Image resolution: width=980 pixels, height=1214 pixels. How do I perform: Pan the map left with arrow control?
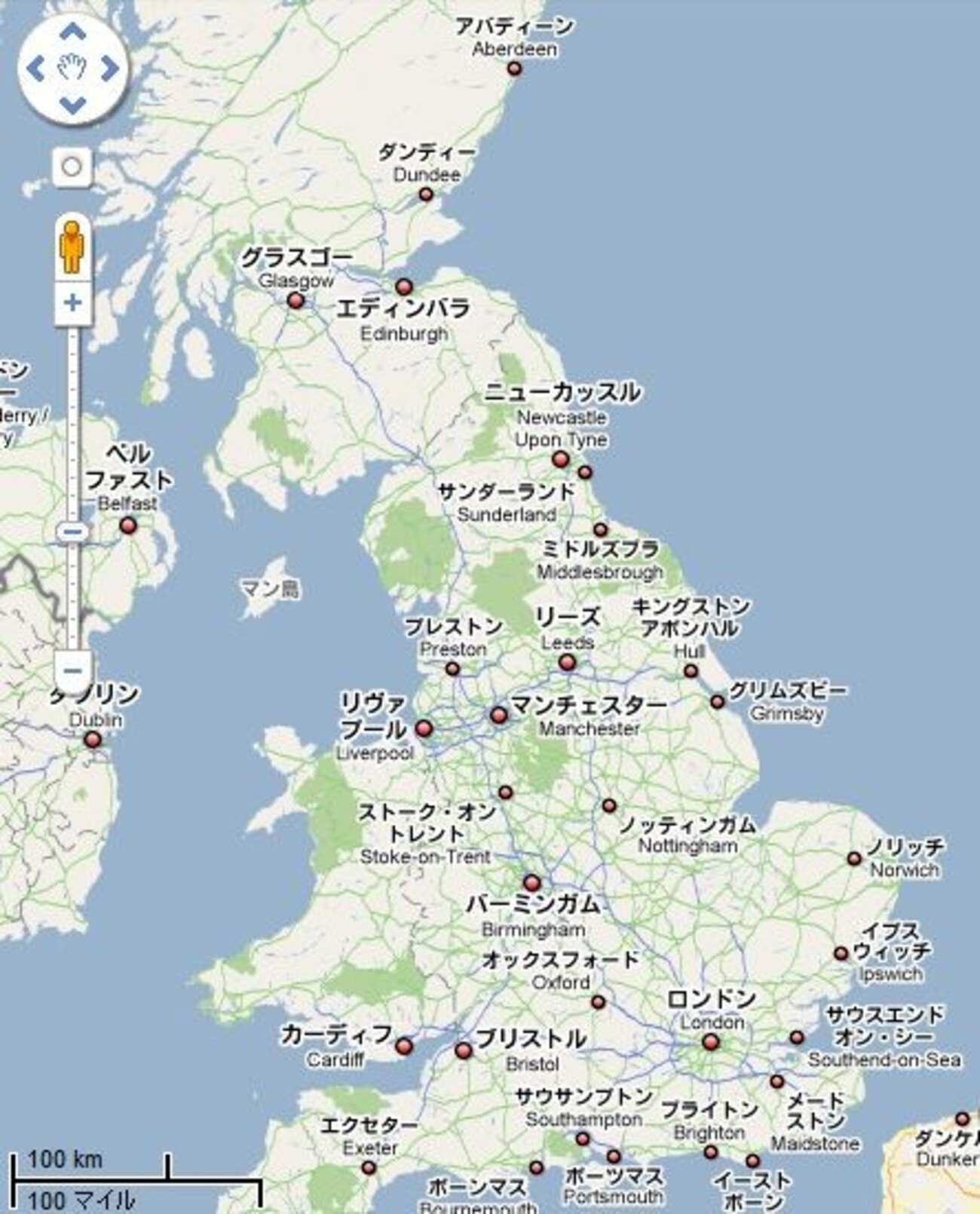(x=35, y=69)
